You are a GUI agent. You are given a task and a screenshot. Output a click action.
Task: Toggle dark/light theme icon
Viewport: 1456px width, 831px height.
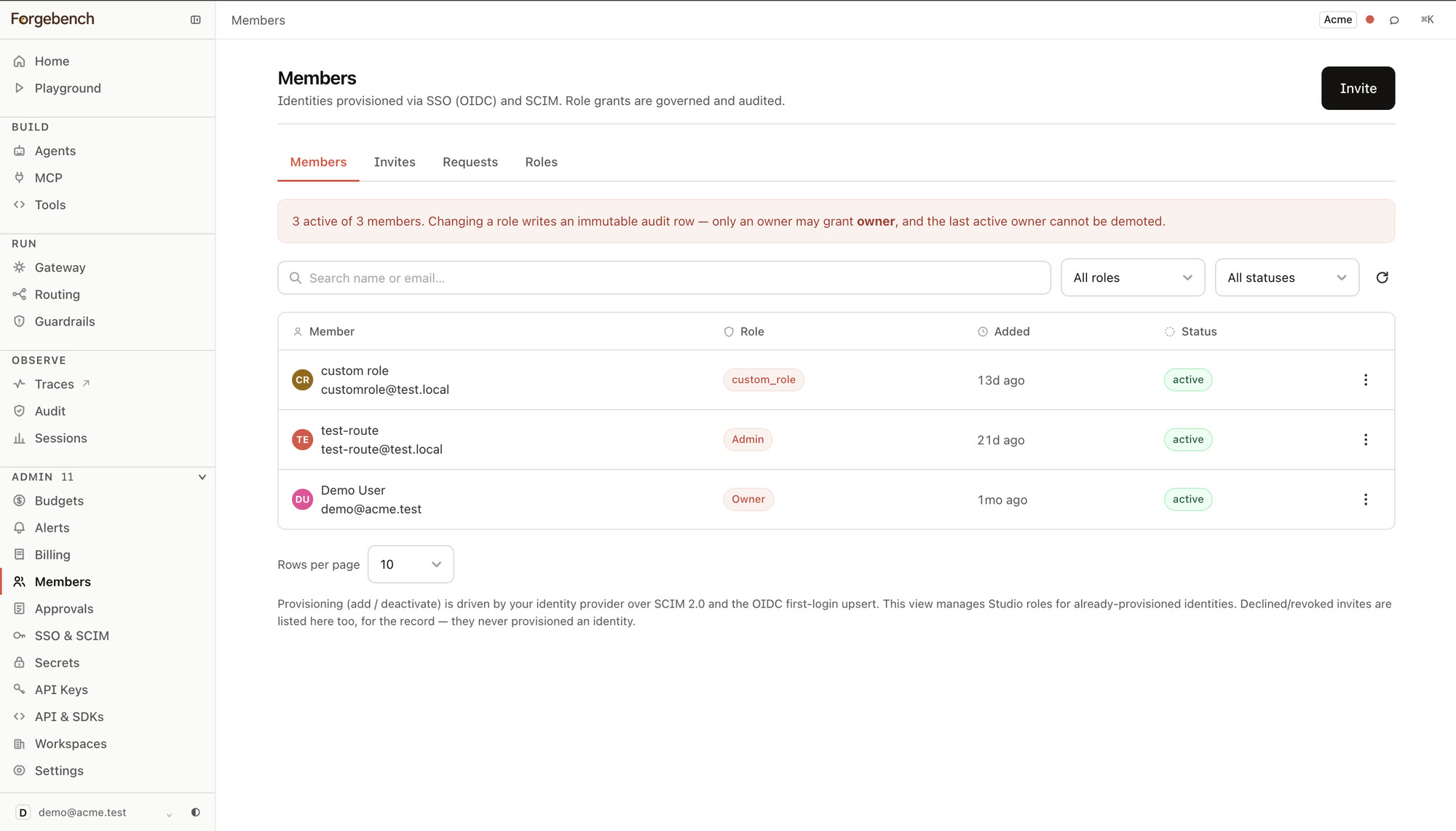pyautogui.click(x=195, y=812)
